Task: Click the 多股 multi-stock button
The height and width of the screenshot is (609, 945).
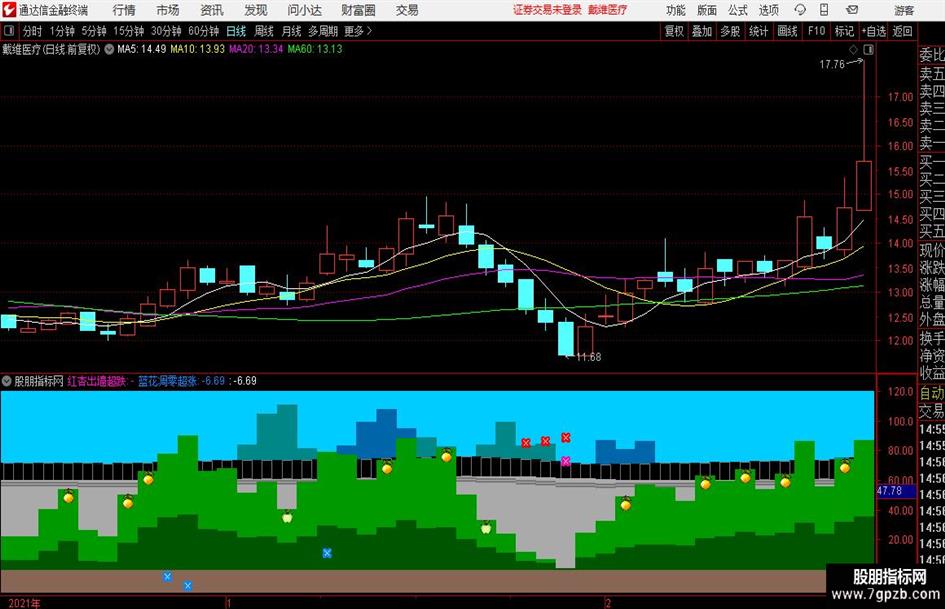Action: point(730,31)
